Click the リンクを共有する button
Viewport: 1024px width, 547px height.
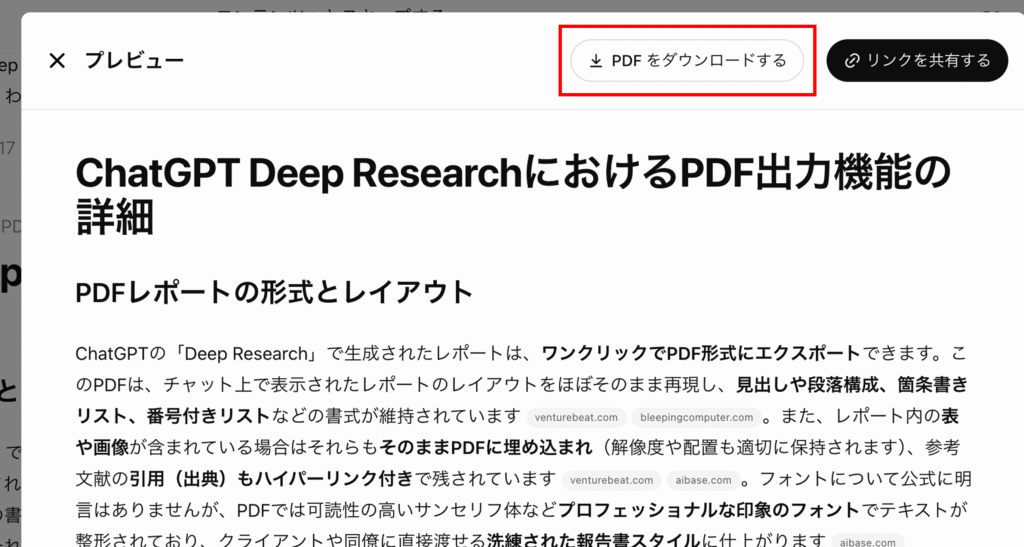(x=918, y=61)
